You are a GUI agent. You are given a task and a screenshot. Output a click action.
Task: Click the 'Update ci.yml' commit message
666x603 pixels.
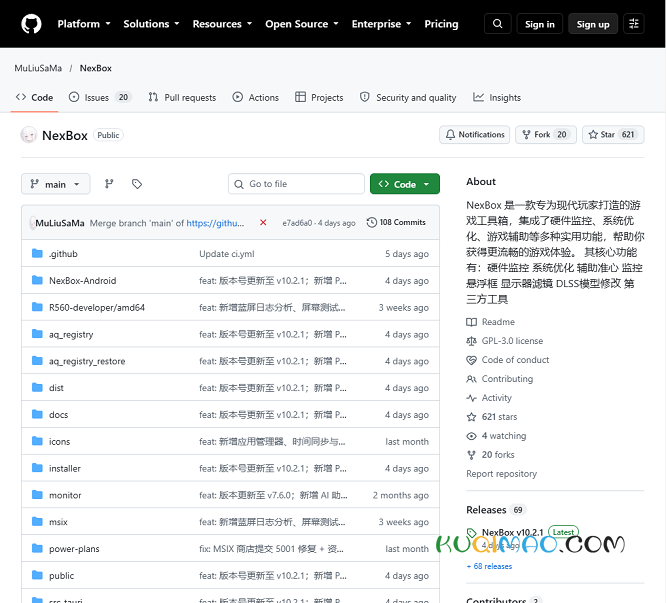(227, 254)
